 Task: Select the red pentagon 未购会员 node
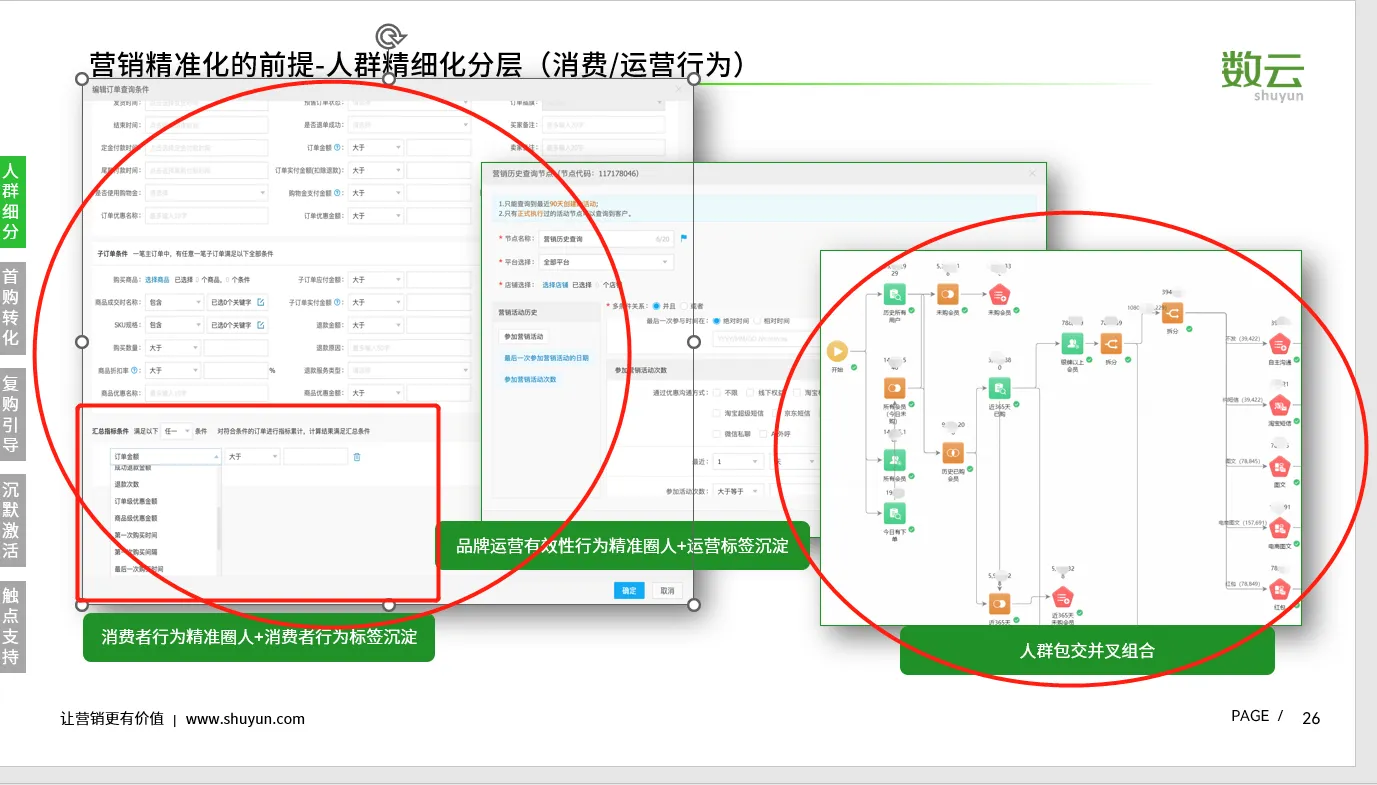(1000, 295)
